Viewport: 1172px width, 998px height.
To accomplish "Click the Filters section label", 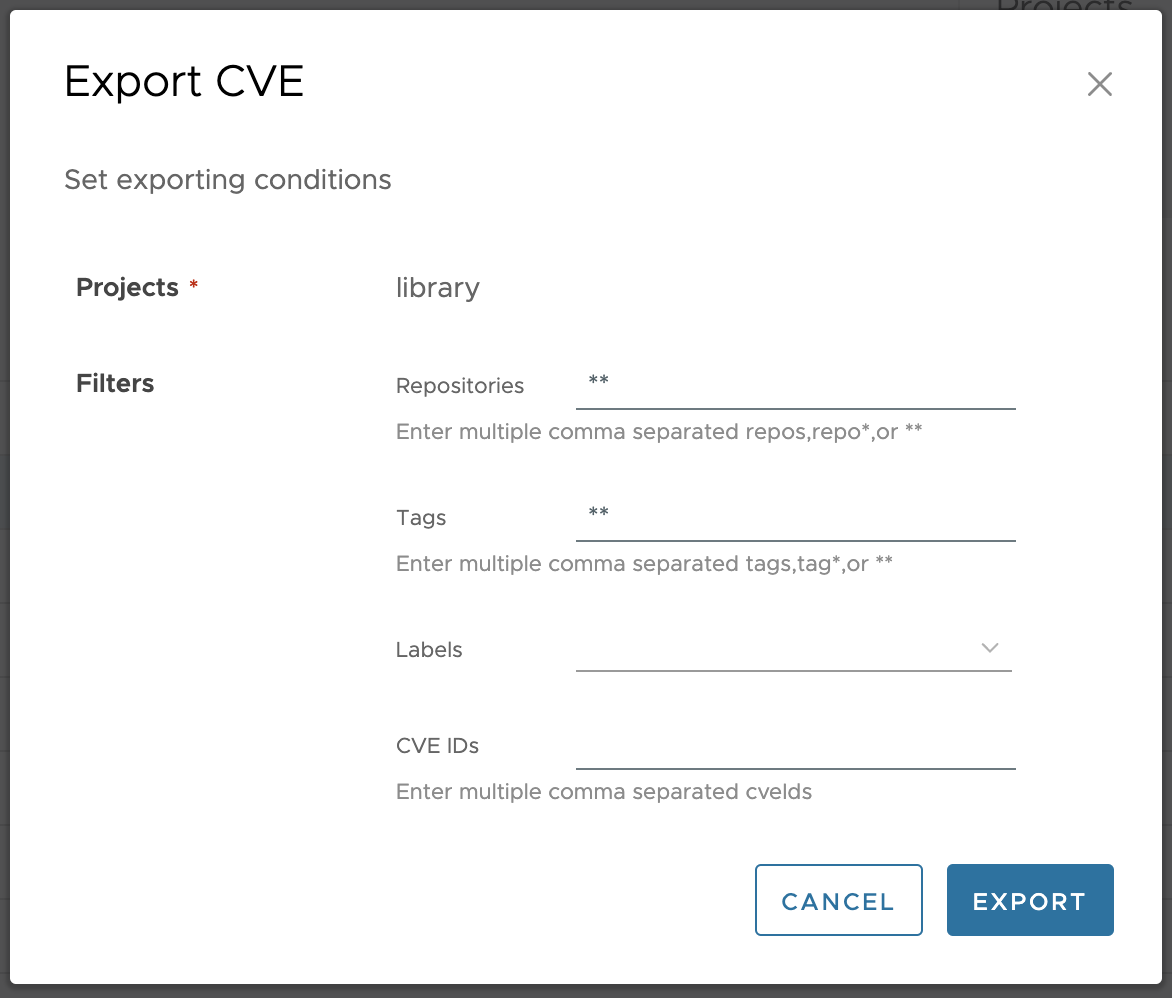I will point(114,383).
